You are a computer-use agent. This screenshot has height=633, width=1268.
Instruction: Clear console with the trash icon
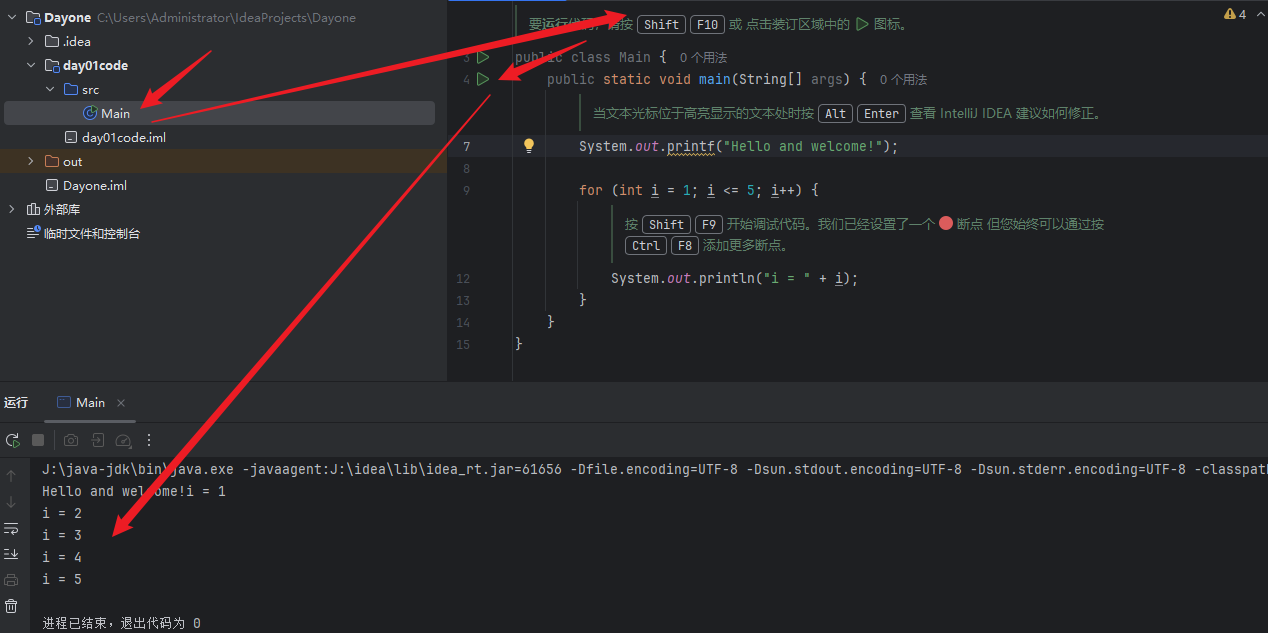(11, 606)
